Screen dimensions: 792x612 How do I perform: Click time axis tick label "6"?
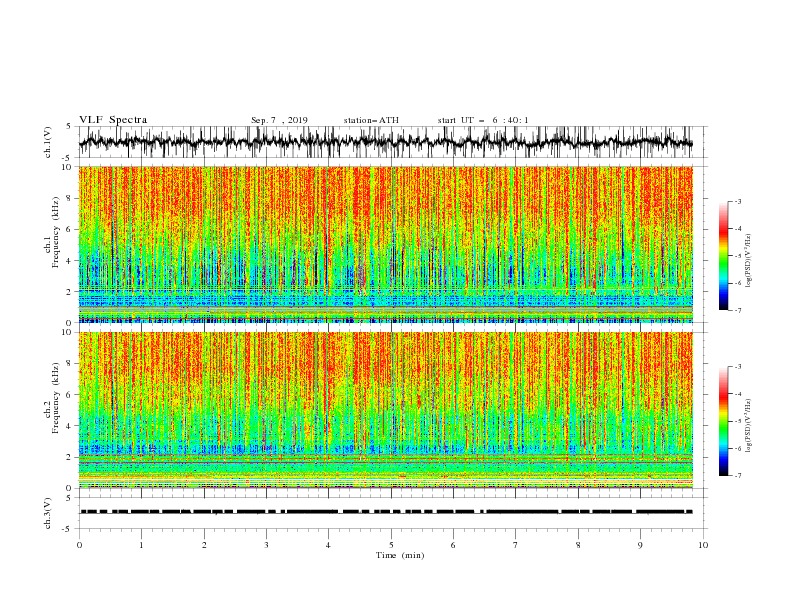[453, 545]
